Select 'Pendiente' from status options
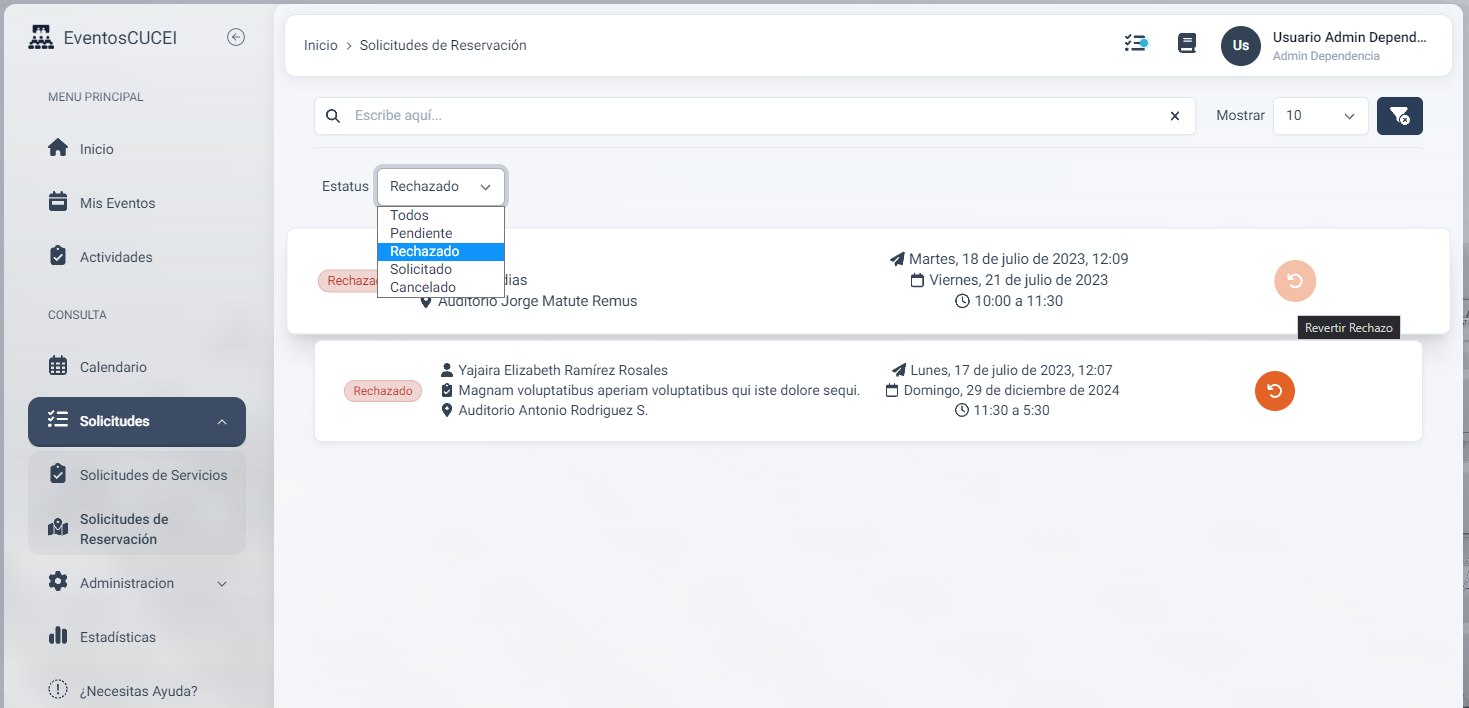 coord(421,234)
